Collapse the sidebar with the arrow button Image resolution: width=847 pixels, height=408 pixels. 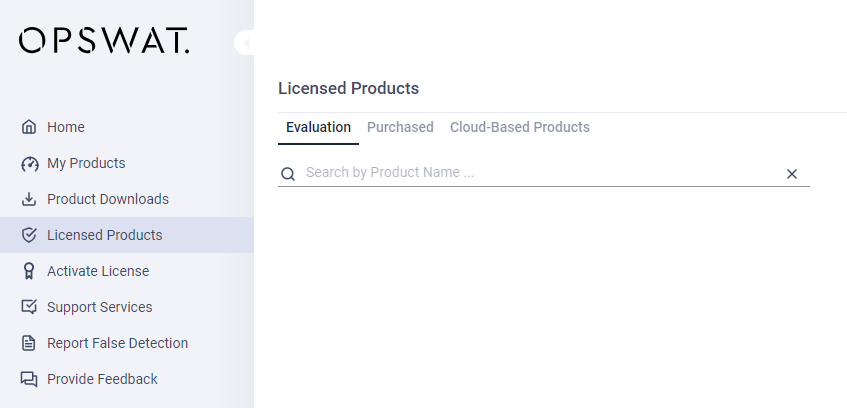245,43
